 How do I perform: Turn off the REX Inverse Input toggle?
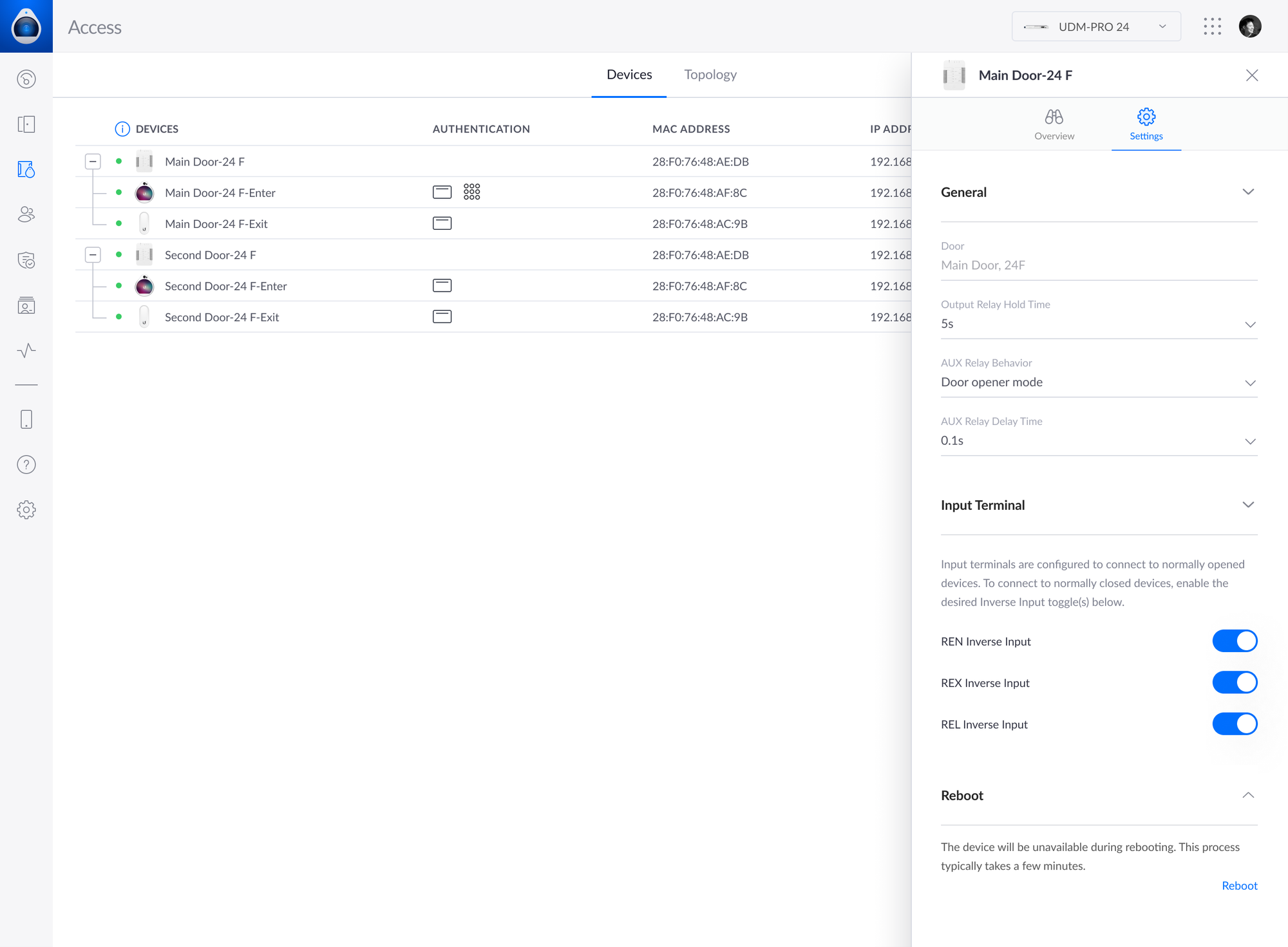1234,682
